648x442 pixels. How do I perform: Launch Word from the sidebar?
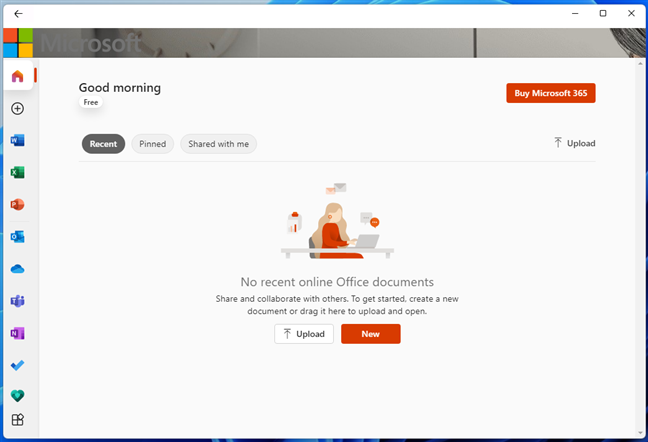coord(17,140)
